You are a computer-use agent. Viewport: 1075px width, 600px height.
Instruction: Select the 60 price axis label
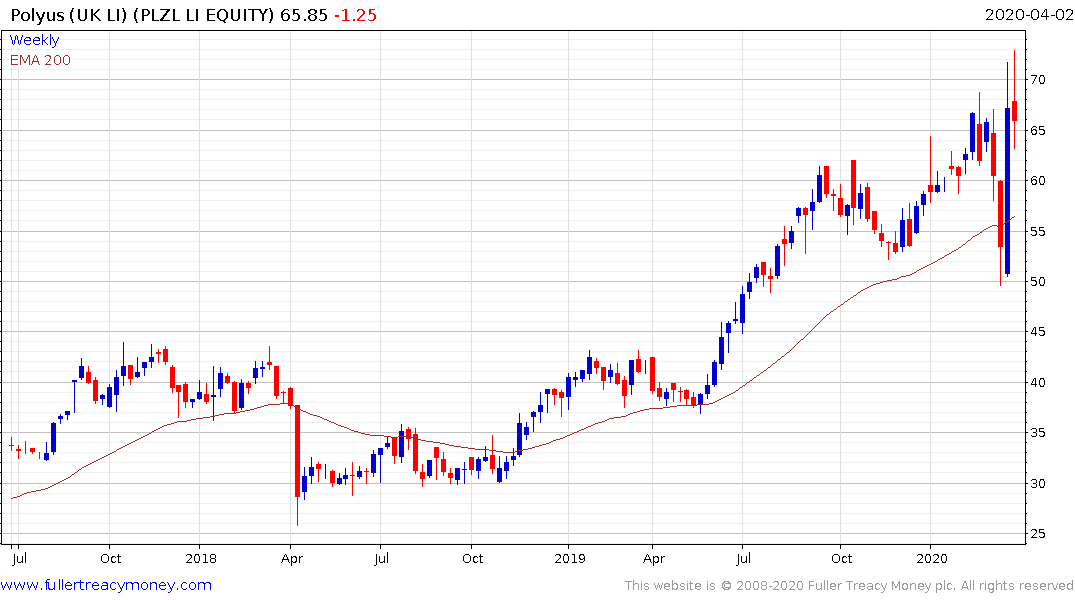coord(1037,180)
